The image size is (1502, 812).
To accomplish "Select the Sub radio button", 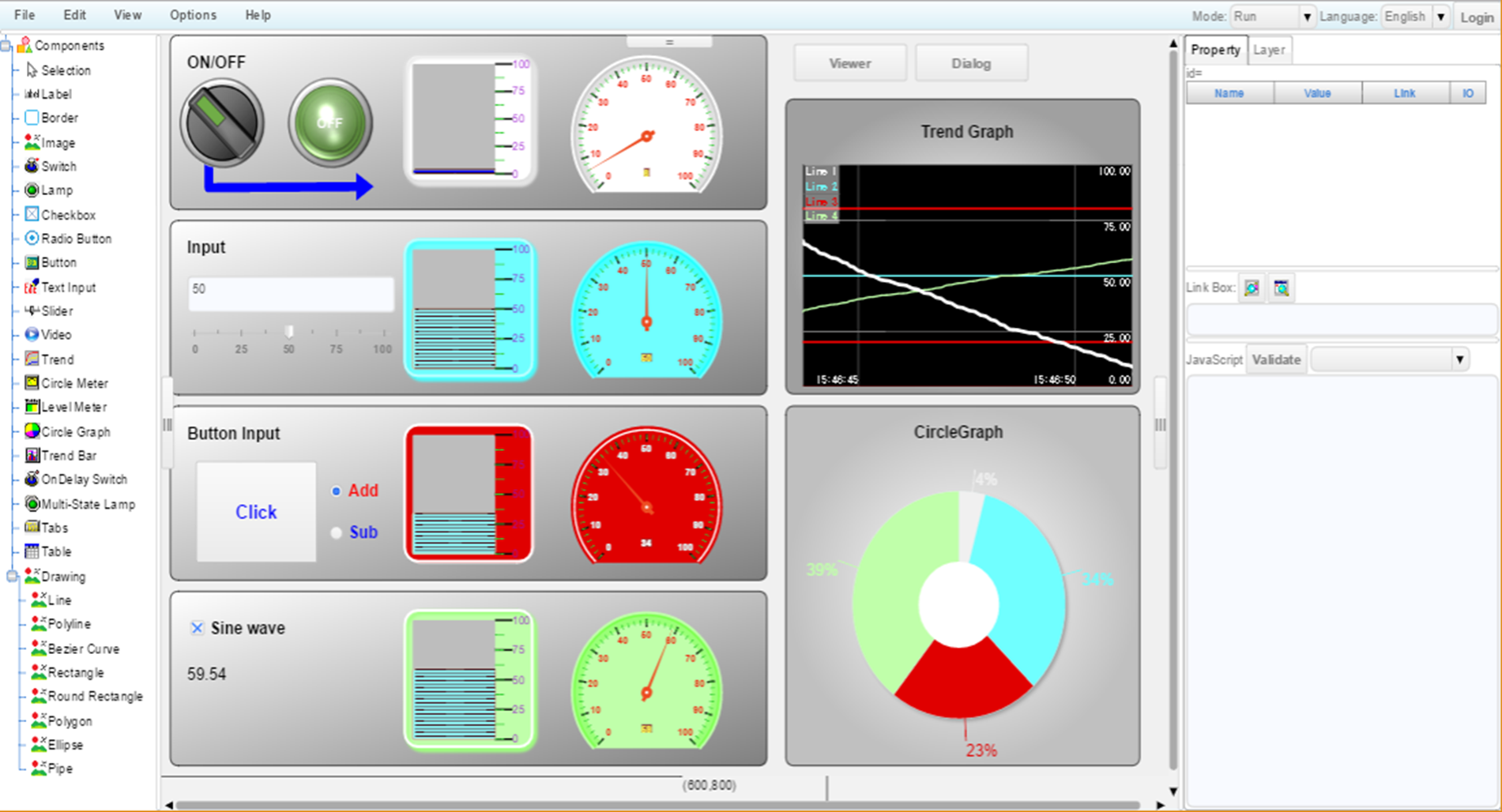I will coord(337,532).
